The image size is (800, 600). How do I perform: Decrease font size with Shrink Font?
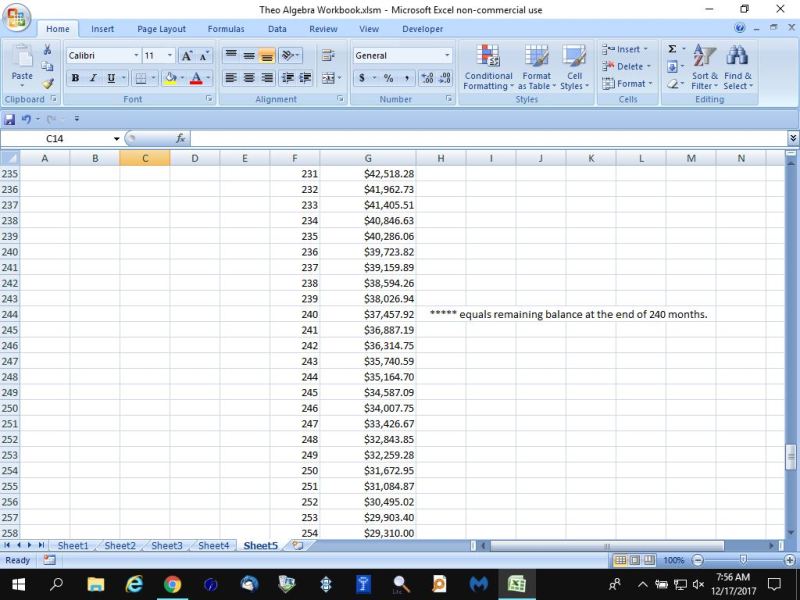(x=204, y=56)
